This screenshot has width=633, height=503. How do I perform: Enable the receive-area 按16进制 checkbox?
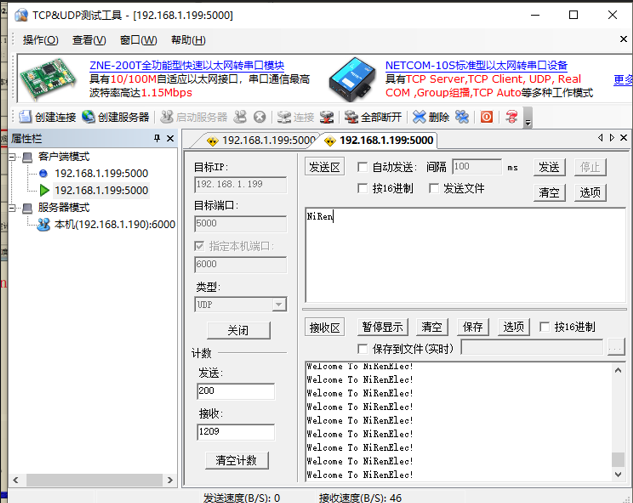[x=545, y=327]
